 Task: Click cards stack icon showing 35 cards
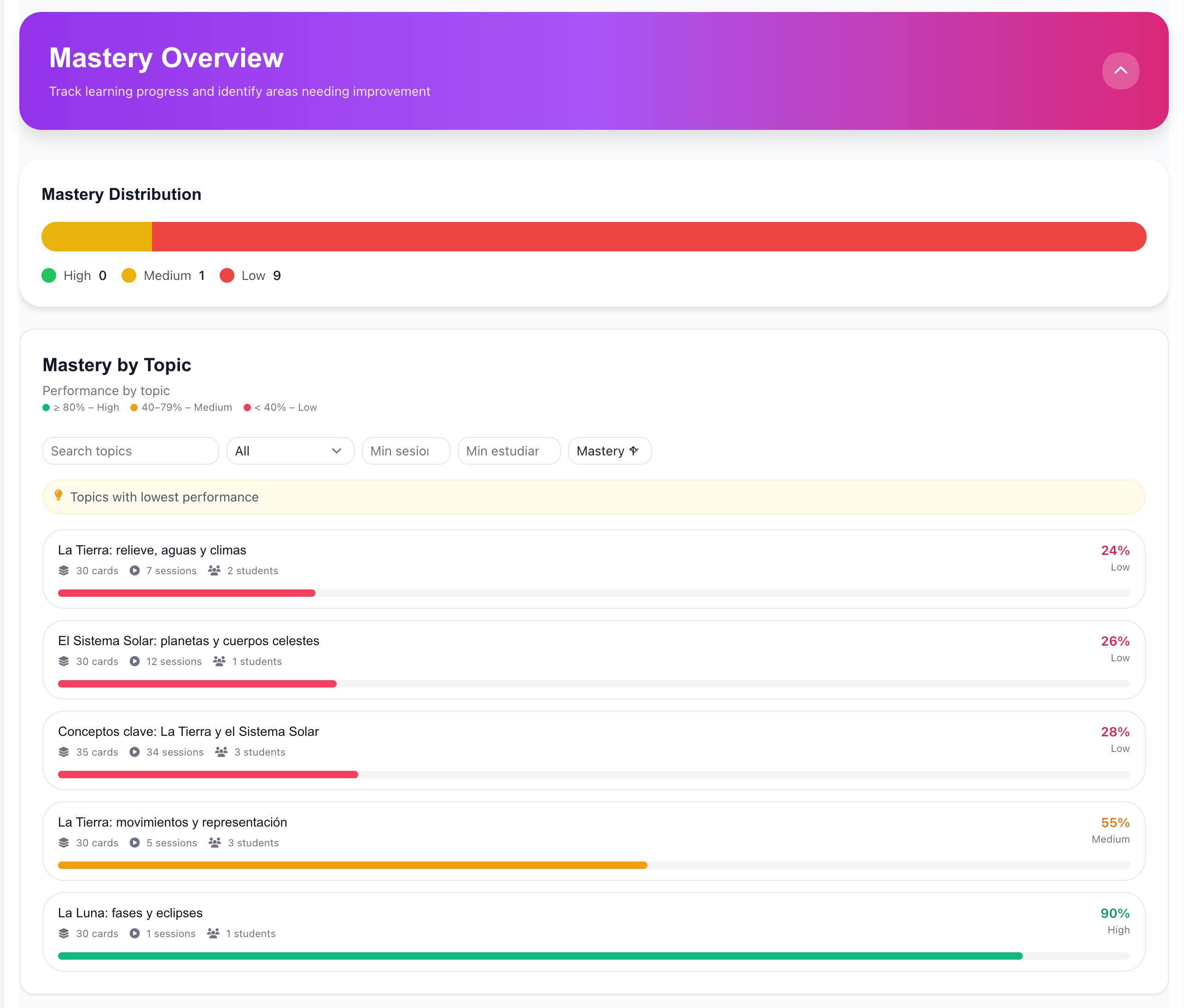(64, 752)
